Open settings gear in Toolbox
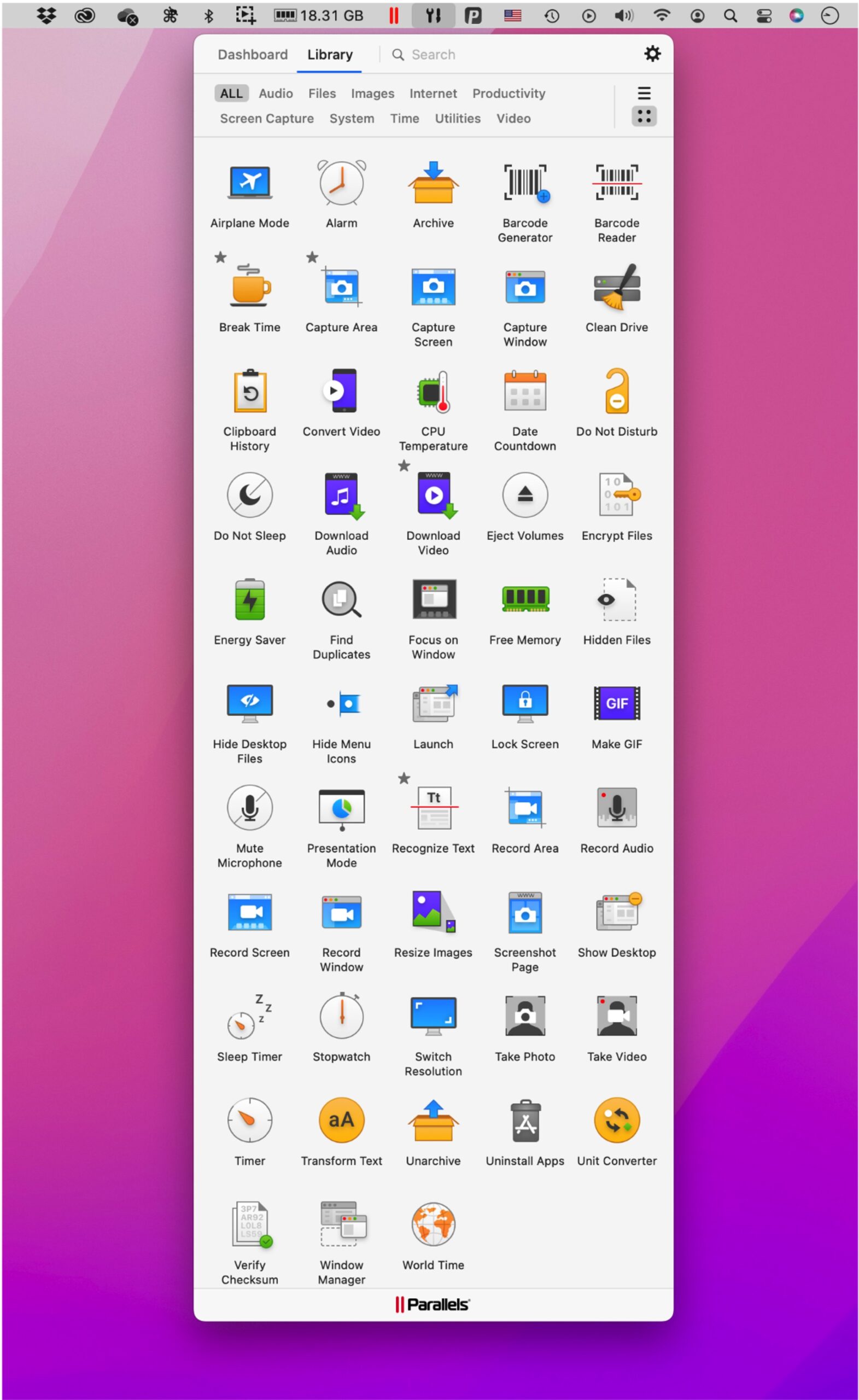This screenshot has width=859, height=1400. click(x=653, y=54)
